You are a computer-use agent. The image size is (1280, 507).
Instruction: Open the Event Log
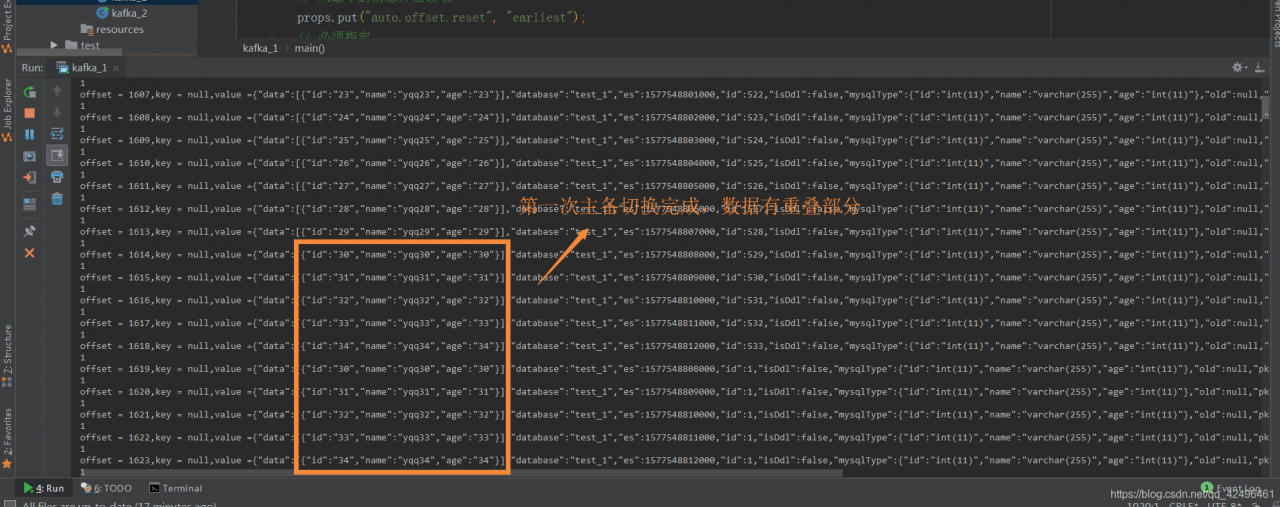tap(1231, 488)
